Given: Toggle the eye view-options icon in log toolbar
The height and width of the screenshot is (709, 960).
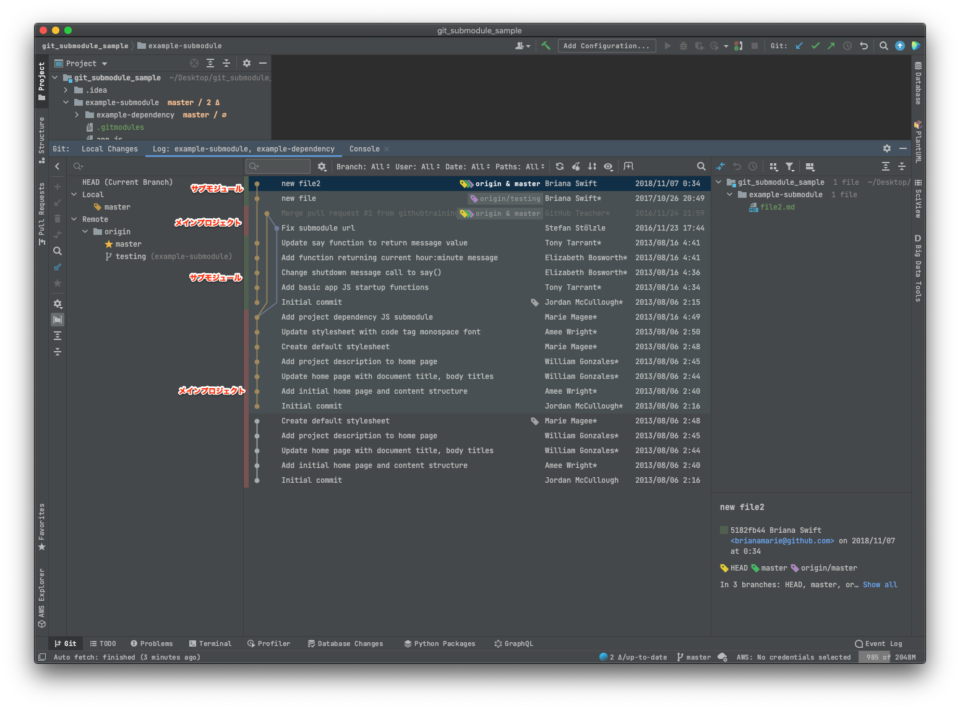Looking at the screenshot, I should [608, 166].
